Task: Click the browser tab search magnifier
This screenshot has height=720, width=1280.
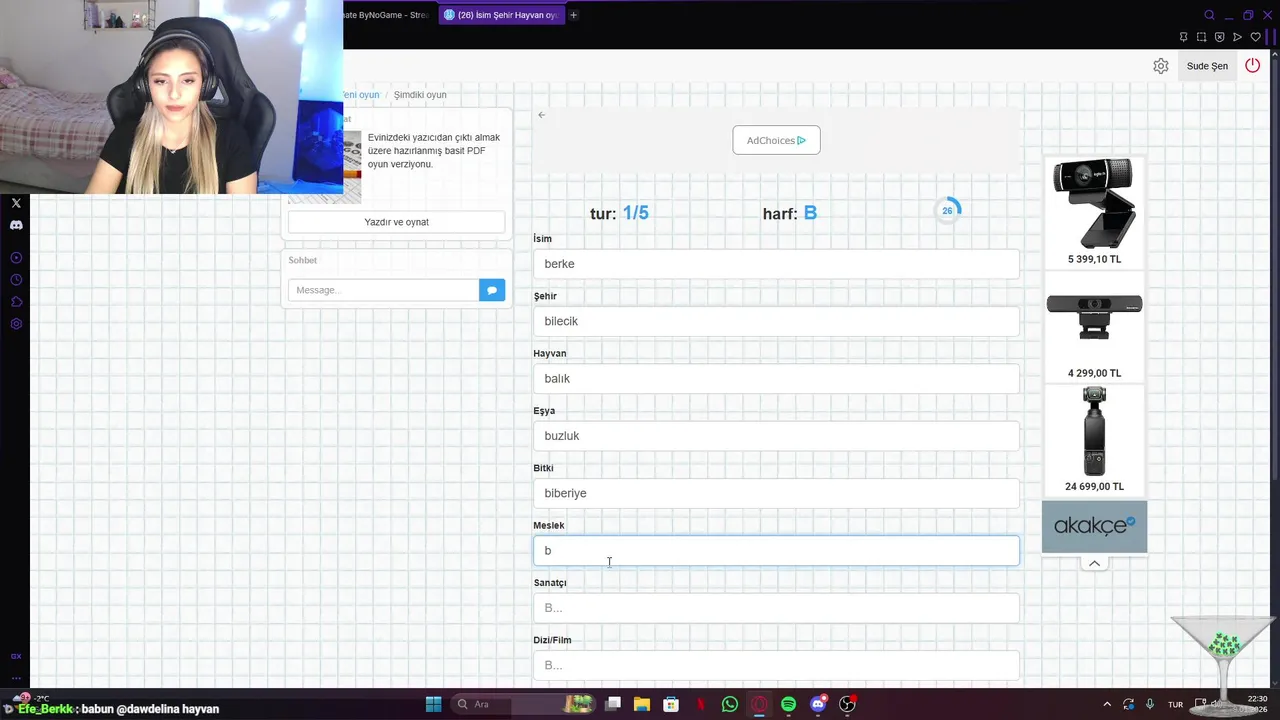Action: pyautogui.click(x=1209, y=15)
